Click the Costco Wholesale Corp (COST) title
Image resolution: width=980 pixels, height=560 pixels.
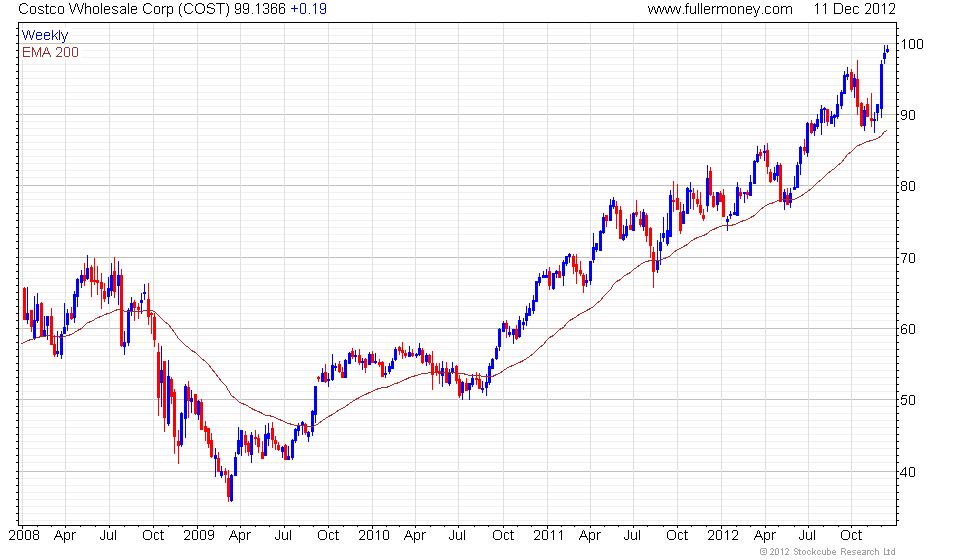coord(124,9)
